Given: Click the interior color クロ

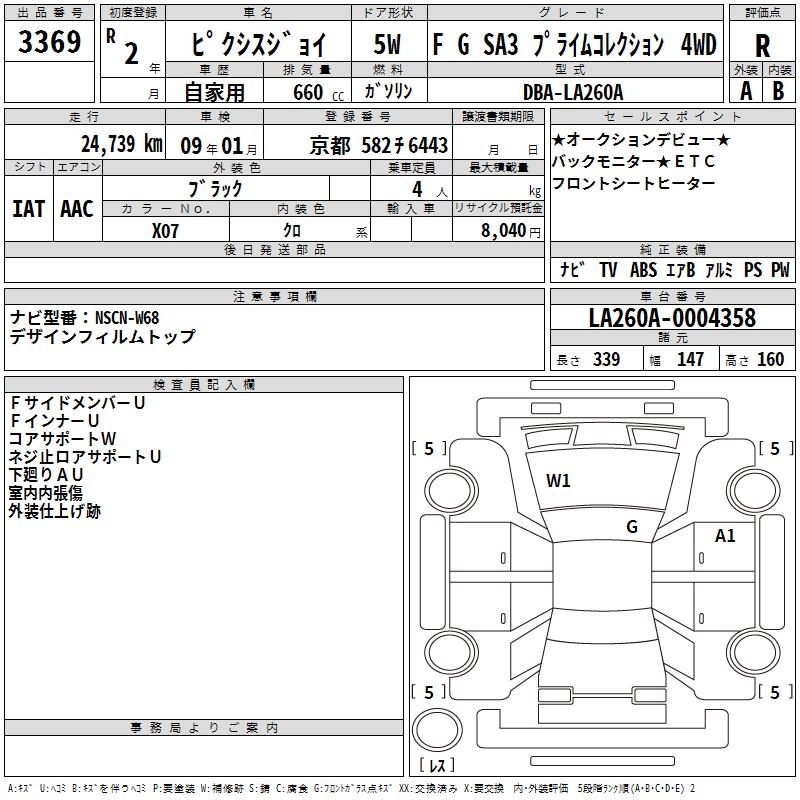Looking at the screenshot, I should 292,231.
